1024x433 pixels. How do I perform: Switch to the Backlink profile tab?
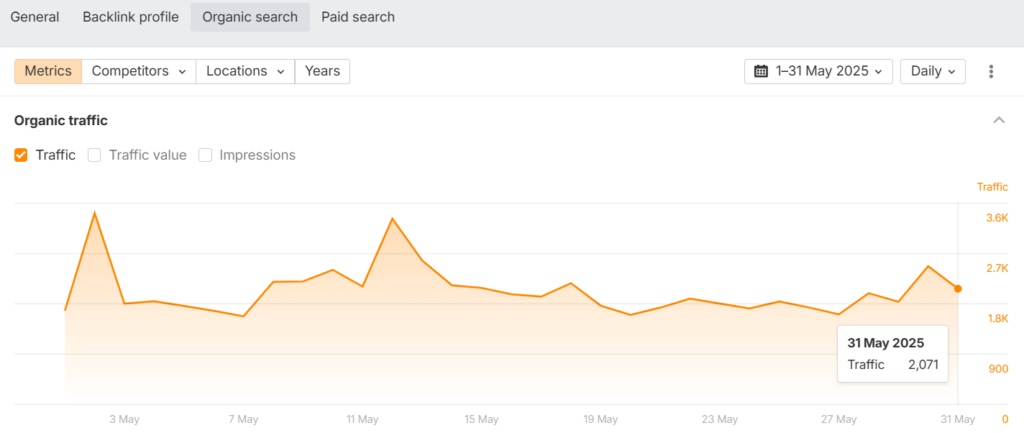click(130, 17)
